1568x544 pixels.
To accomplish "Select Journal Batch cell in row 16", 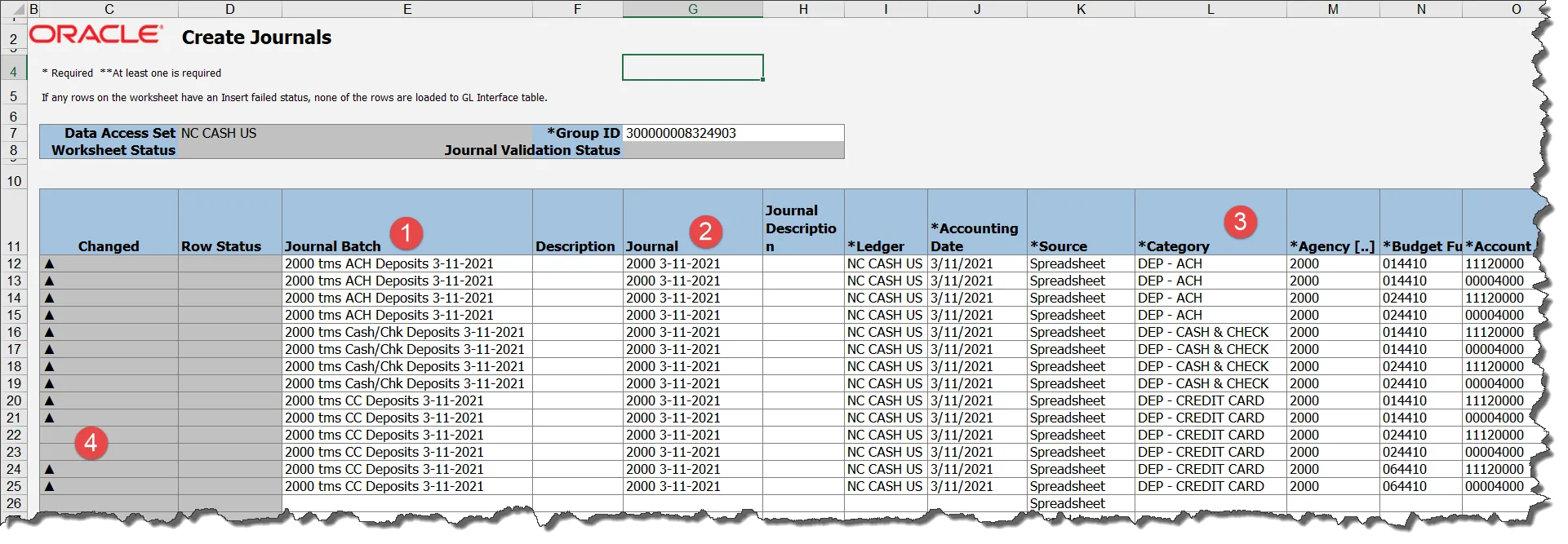I will 406,332.
